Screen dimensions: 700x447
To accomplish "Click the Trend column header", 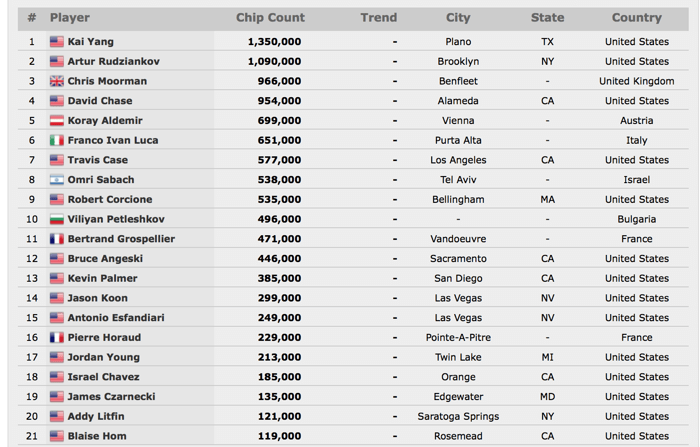I will click(379, 17).
